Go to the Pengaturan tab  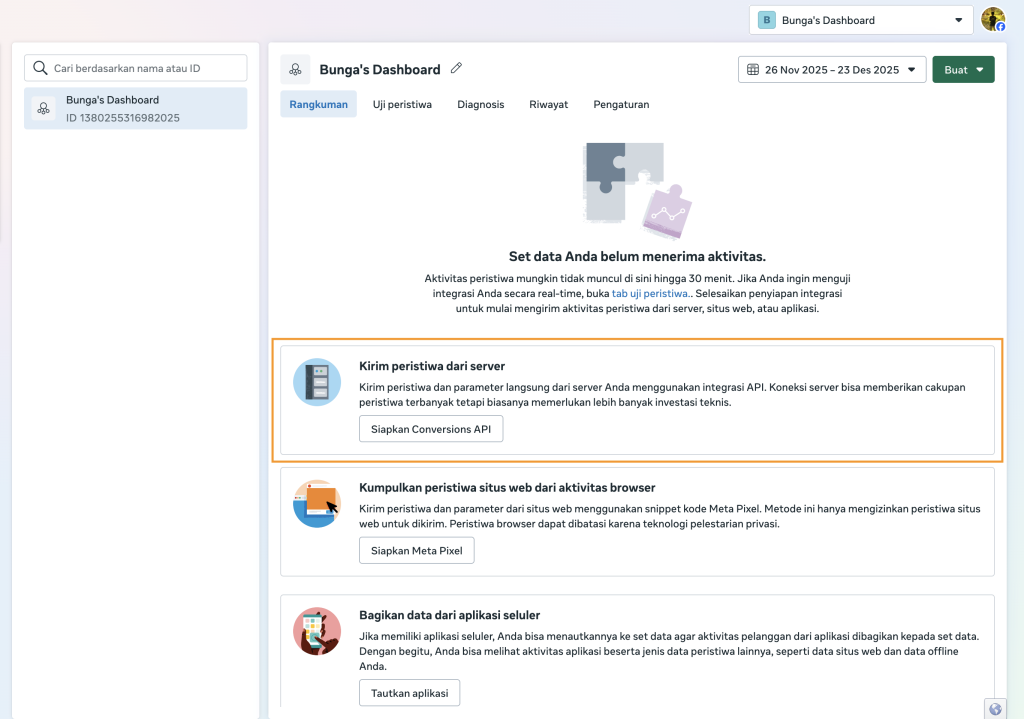[621, 104]
